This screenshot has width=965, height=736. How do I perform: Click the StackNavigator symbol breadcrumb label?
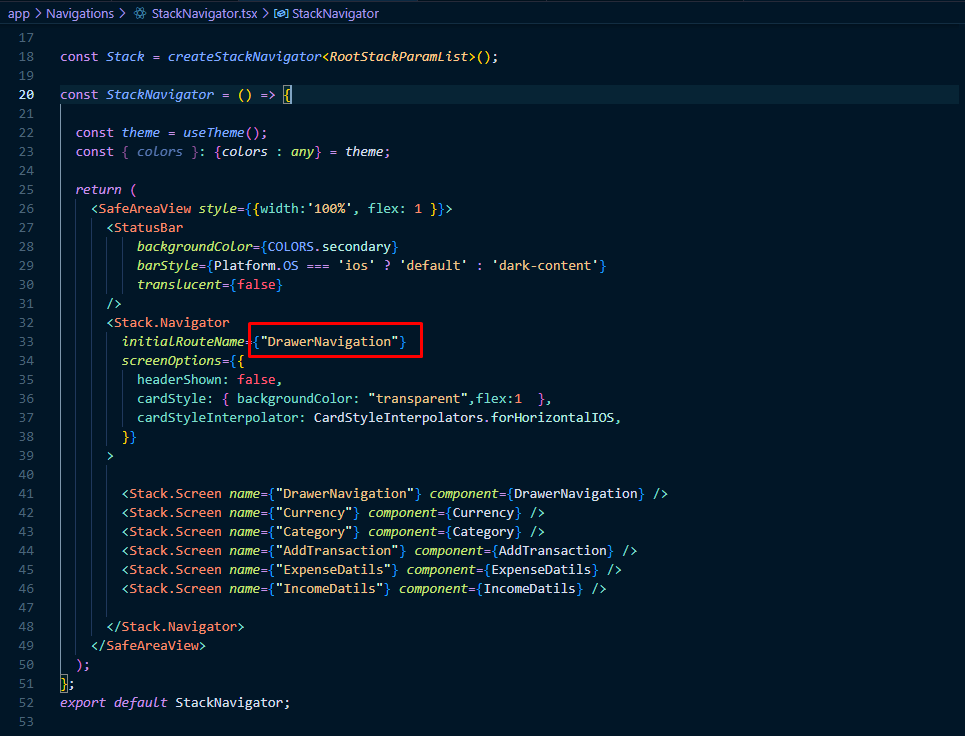(335, 14)
